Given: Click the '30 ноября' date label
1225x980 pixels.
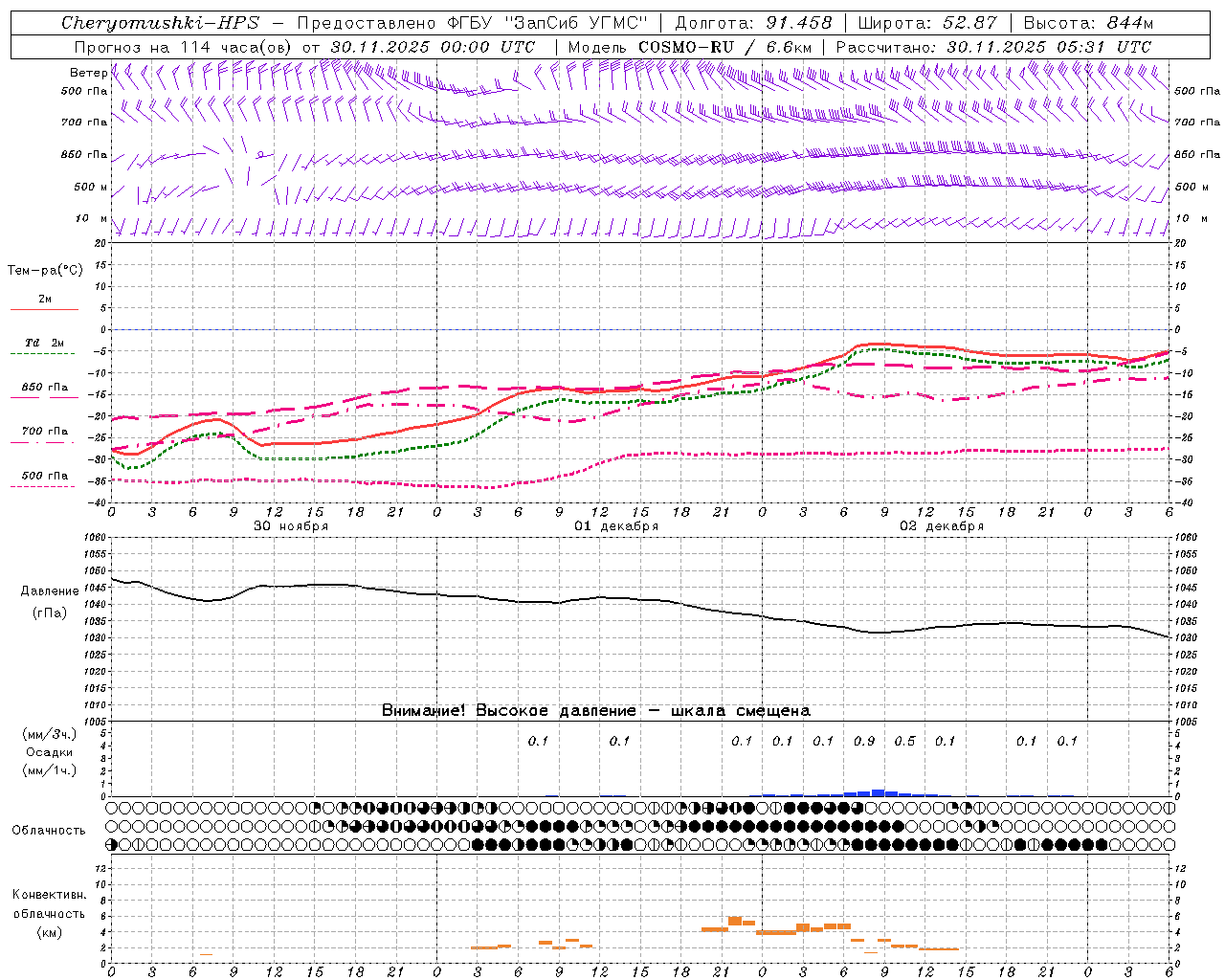Looking at the screenshot, I should (291, 526).
